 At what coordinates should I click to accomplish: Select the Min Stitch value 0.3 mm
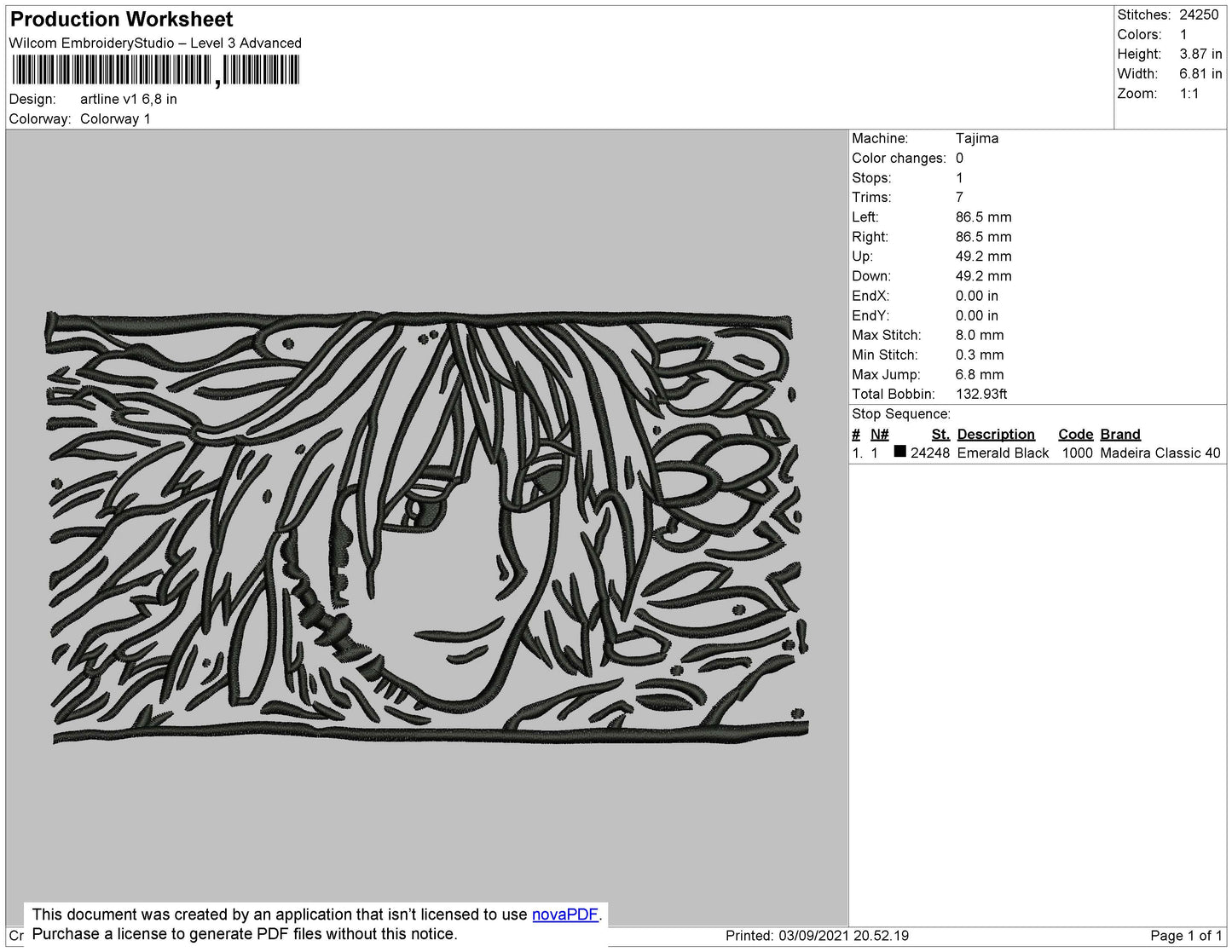[x=980, y=355]
